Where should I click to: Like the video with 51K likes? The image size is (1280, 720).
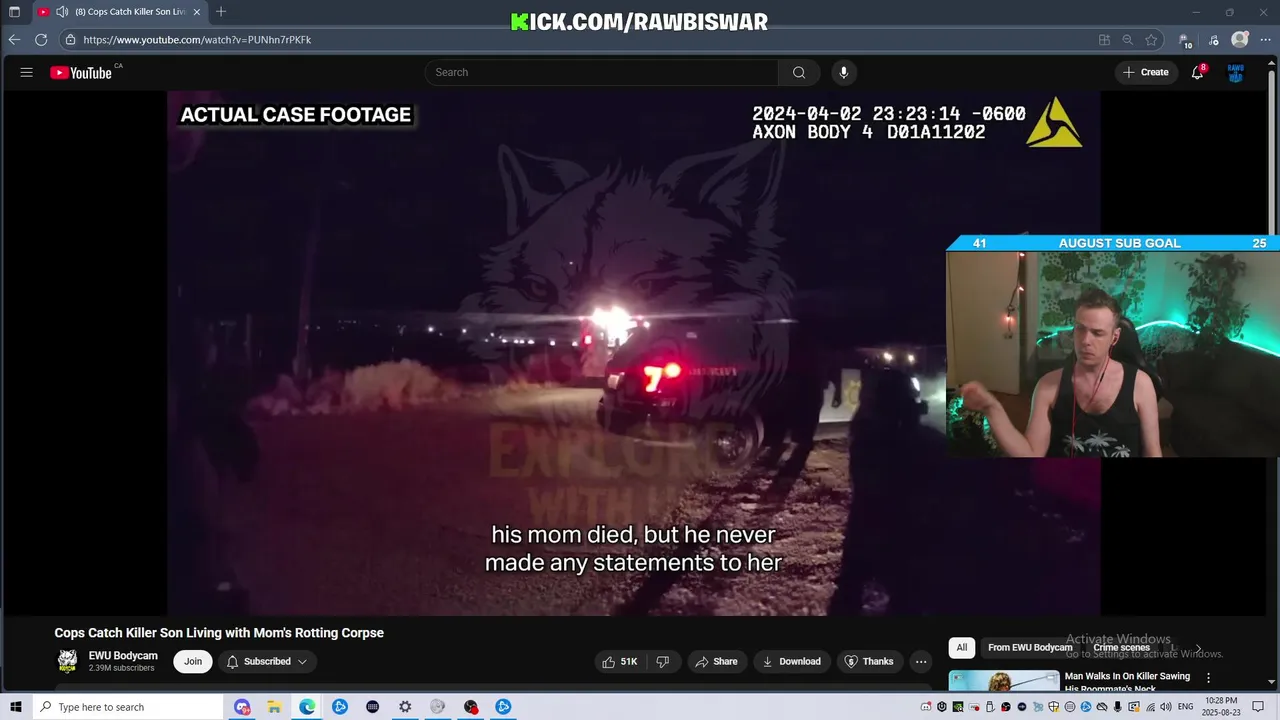(619, 661)
